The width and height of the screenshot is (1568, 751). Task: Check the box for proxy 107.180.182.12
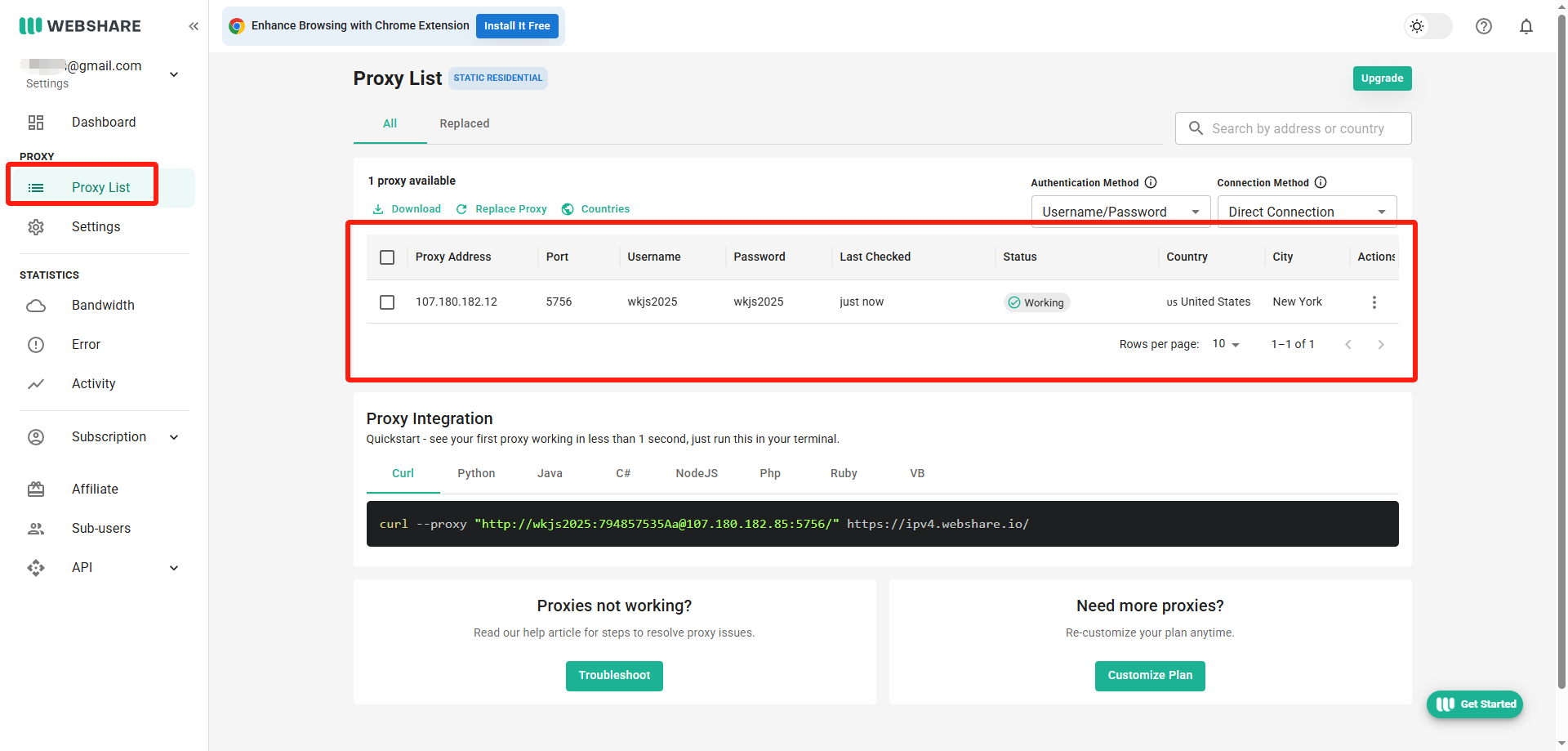[387, 302]
